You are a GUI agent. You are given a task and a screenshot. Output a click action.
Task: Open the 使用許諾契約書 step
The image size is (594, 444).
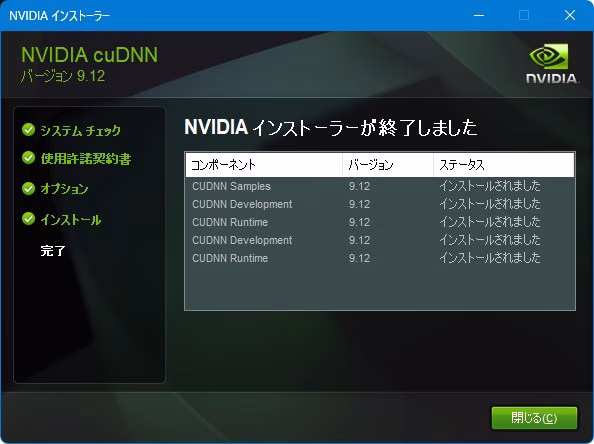pos(86,158)
